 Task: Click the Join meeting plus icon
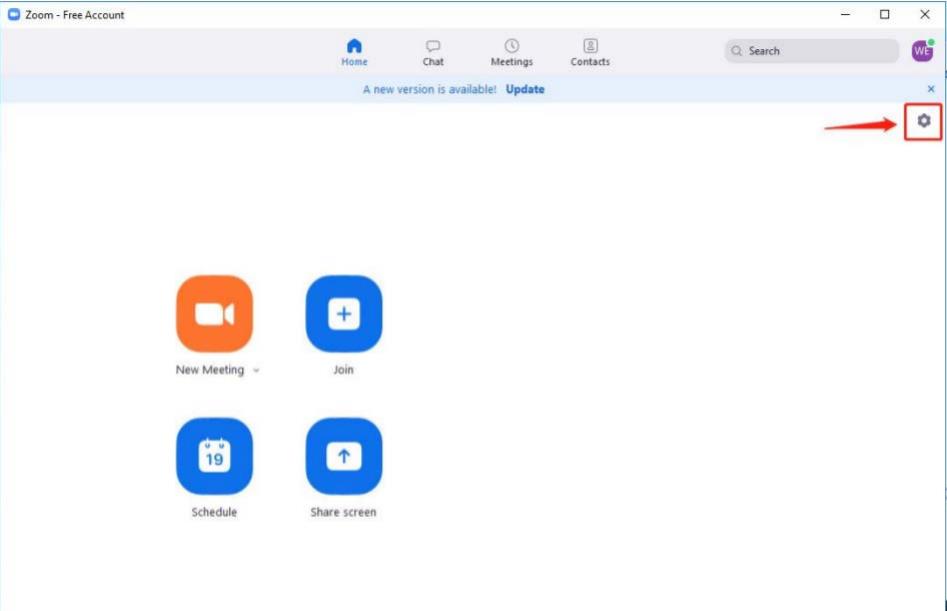(344, 314)
